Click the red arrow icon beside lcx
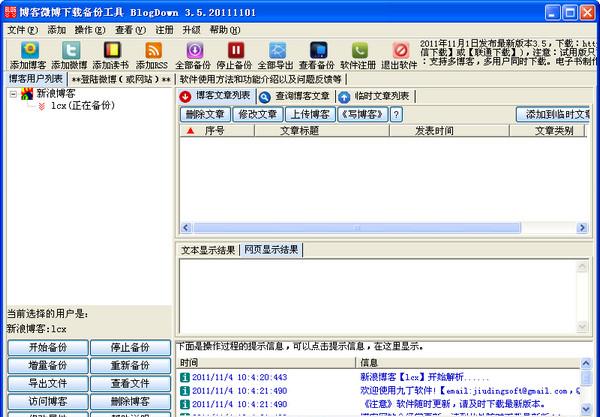The height and width of the screenshot is (417, 600). pyautogui.click(x=41, y=106)
